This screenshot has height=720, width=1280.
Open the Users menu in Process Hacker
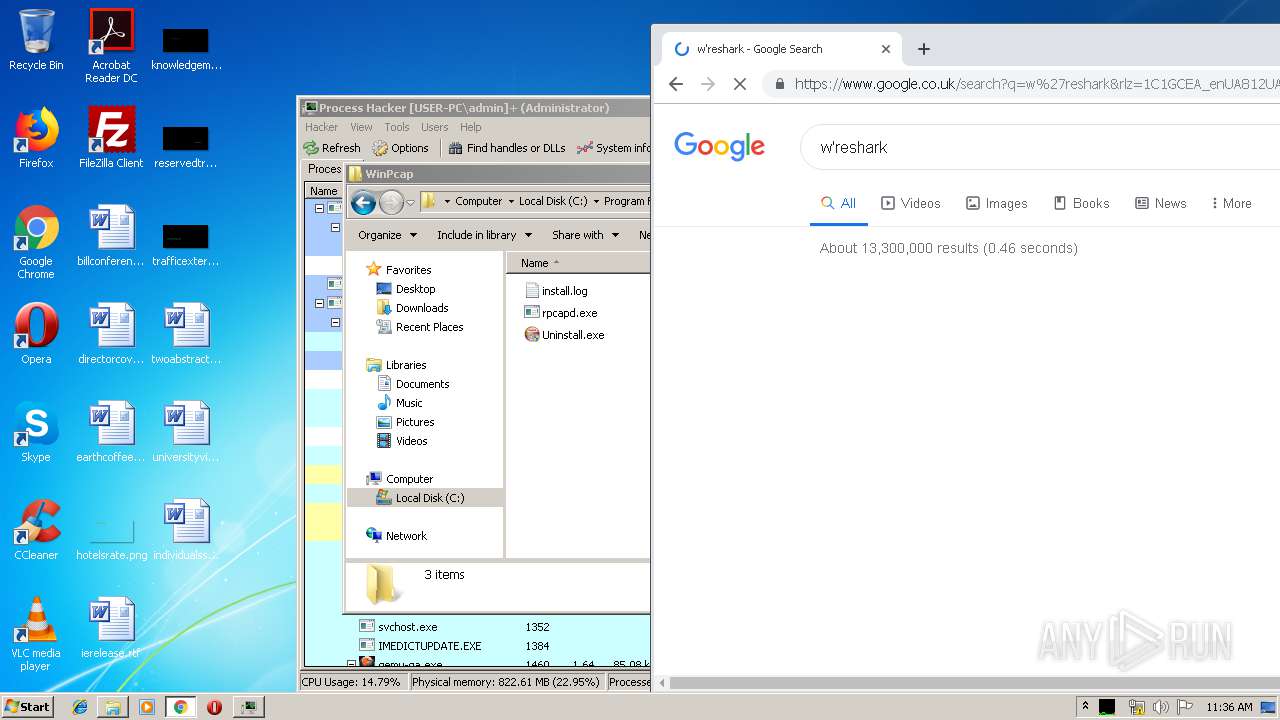tap(434, 127)
